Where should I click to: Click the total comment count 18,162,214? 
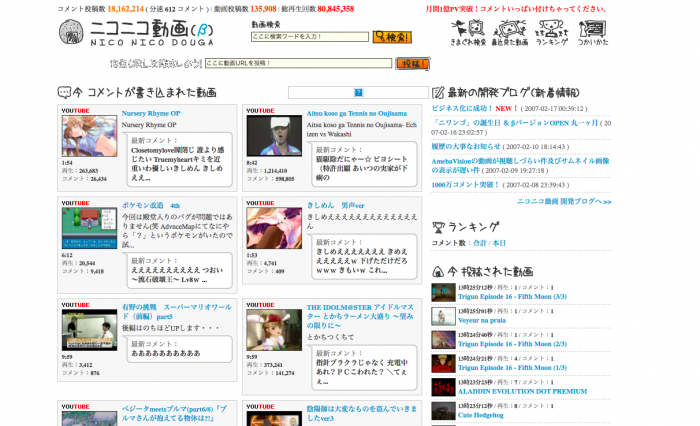(x=125, y=8)
